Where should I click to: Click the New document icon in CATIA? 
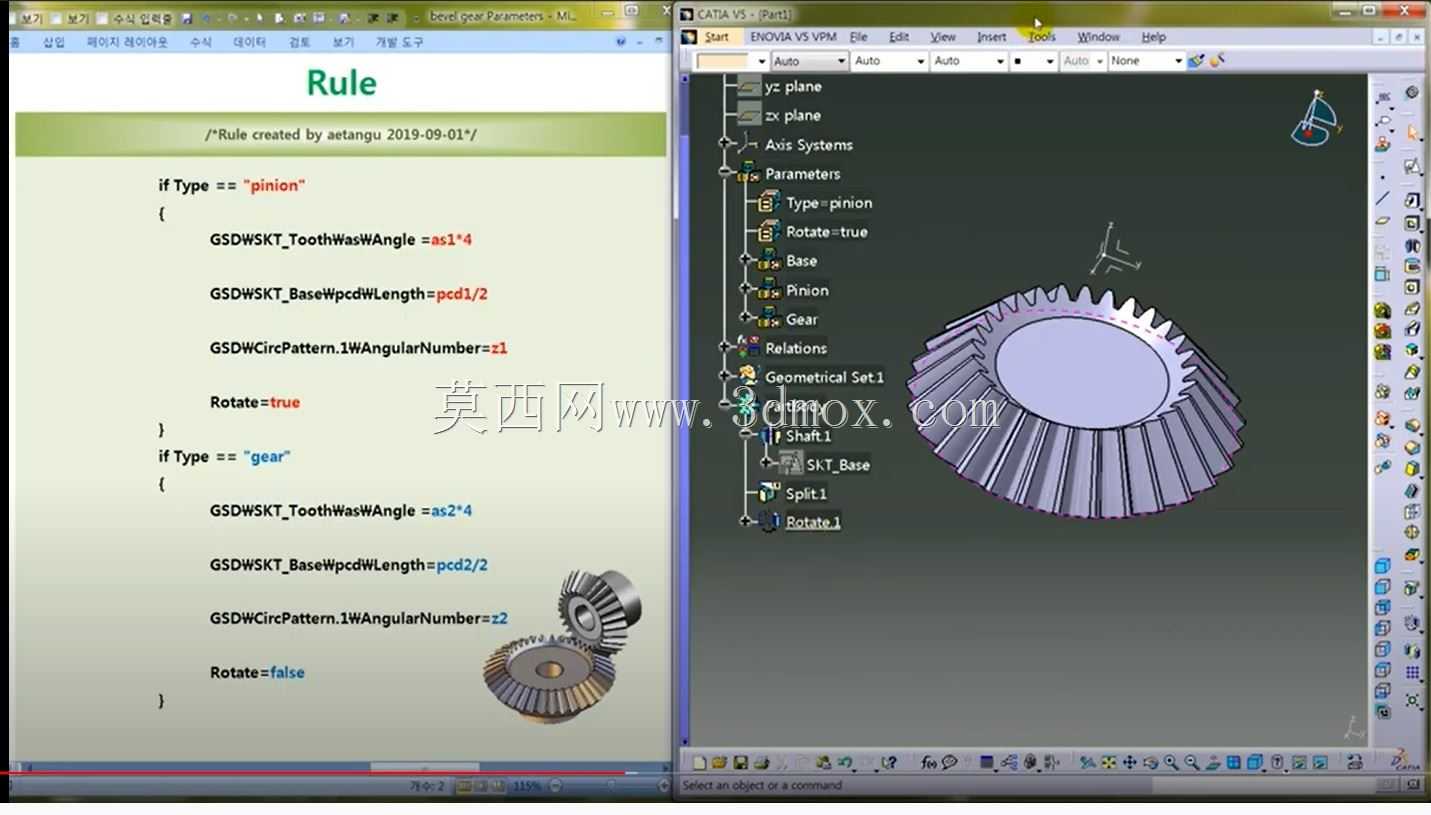pyautogui.click(x=699, y=763)
